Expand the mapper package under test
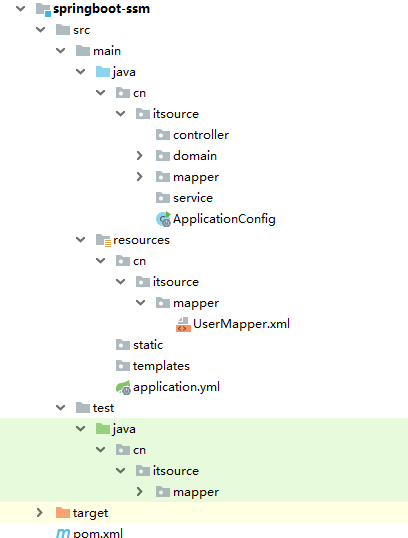This screenshot has height=538, width=408. (139, 492)
